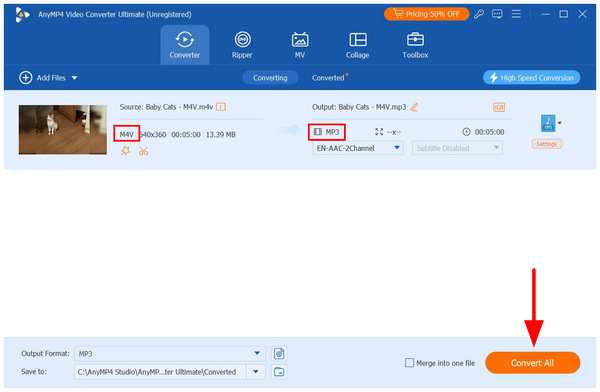
Task: Open the output folder icon
Action: [x=279, y=372]
